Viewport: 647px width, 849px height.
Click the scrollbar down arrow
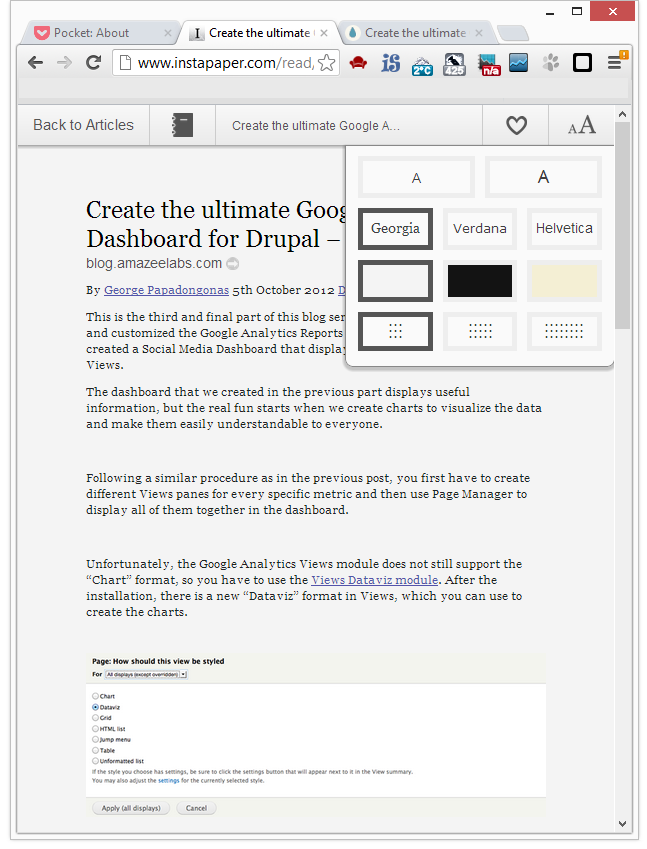click(x=623, y=824)
